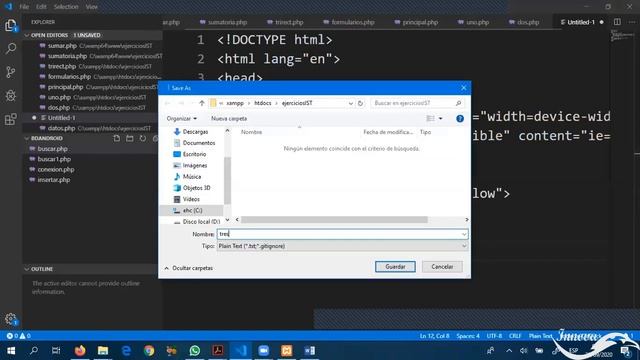640x360 pixels.
Task: Open the File menu
Action: (x=24, y=7)
